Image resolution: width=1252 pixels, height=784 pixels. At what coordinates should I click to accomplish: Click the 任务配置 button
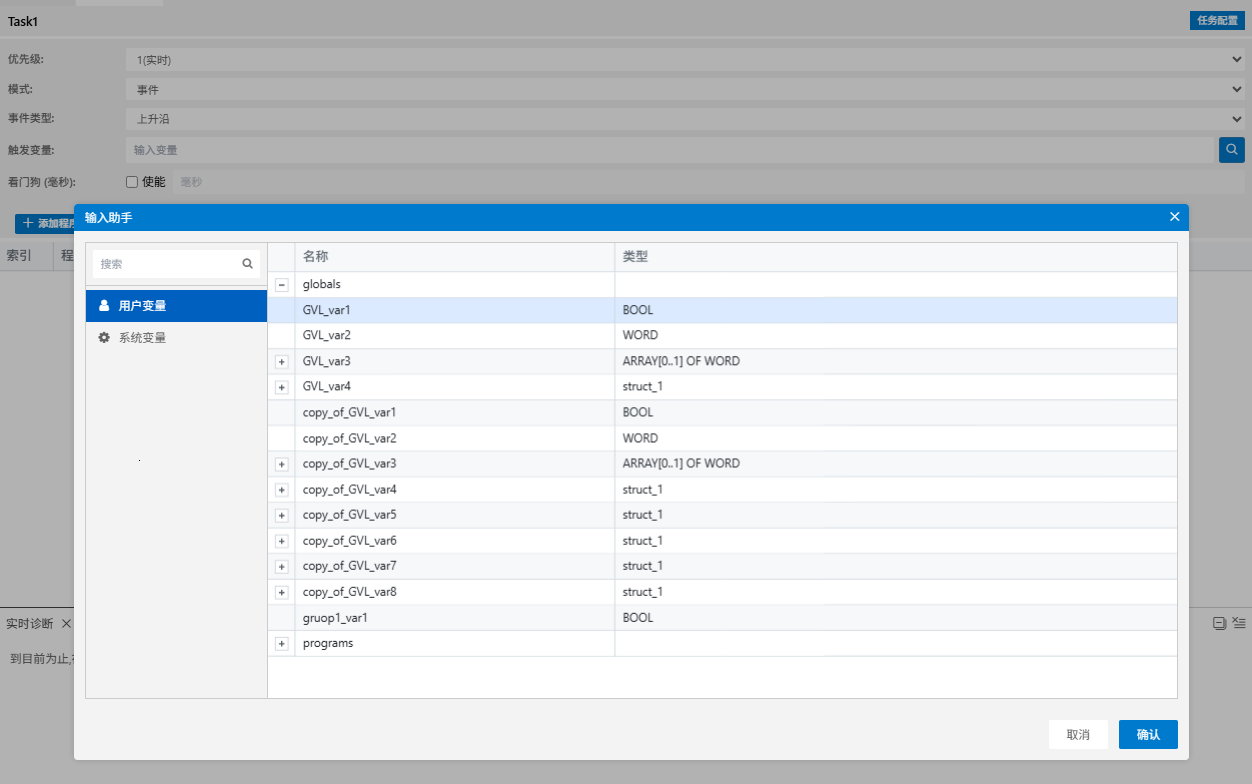[1217, 20]
